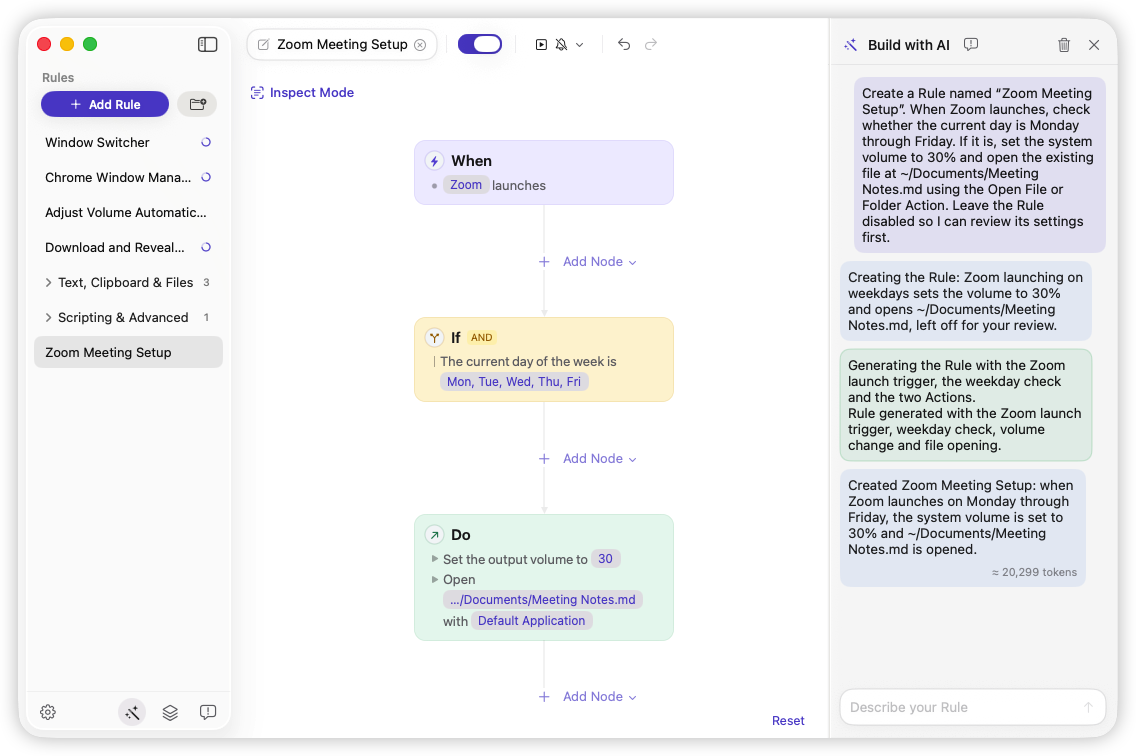This screenshot has width=1136, height=756.
Task: Open Add Node dropdown below When node
Action: coord(599,262)
